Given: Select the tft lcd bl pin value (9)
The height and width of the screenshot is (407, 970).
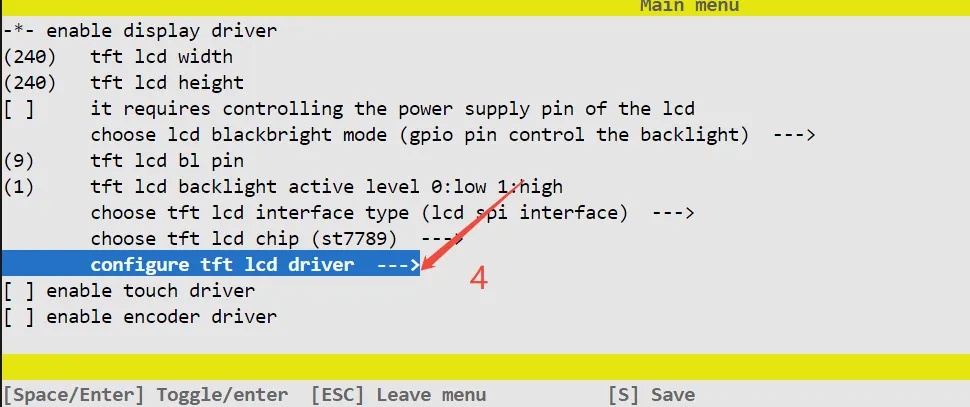Looking at the screenshot, I should point(19,161).
